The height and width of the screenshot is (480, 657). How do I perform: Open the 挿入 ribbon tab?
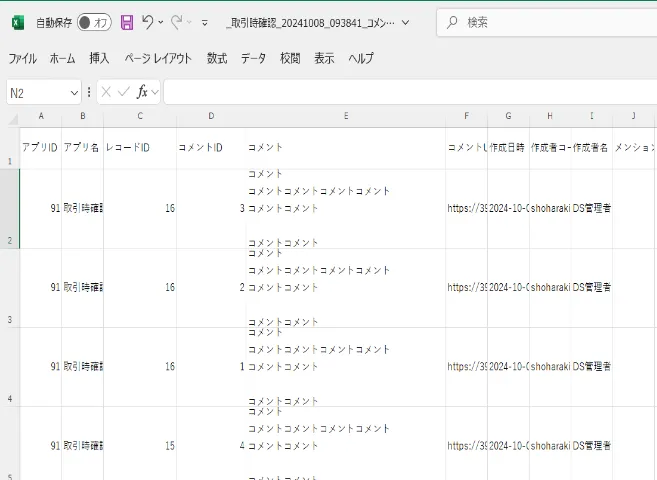click(x=99, y=58)
